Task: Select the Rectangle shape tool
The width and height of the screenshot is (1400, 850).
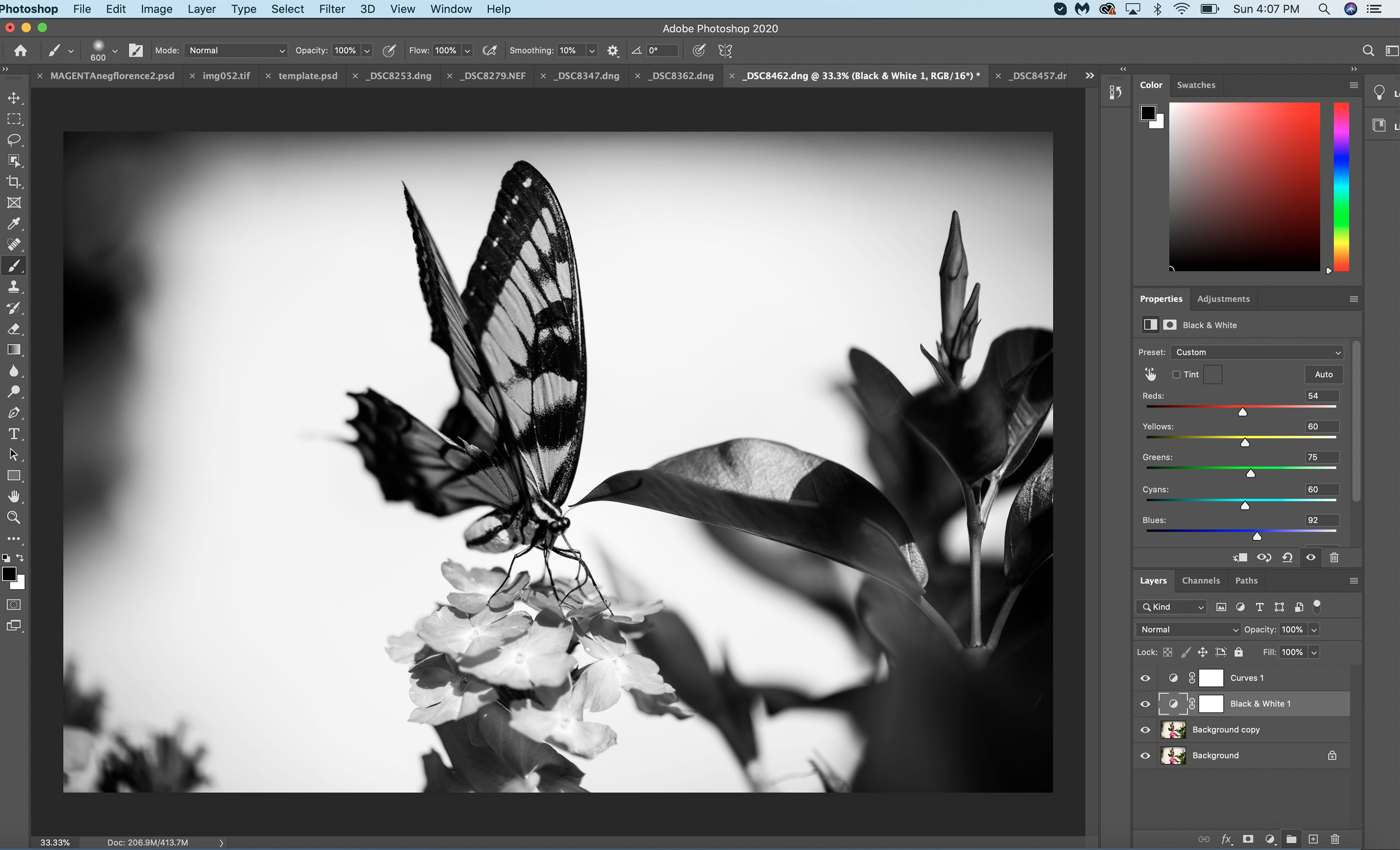Action: (x=14, y=476)
